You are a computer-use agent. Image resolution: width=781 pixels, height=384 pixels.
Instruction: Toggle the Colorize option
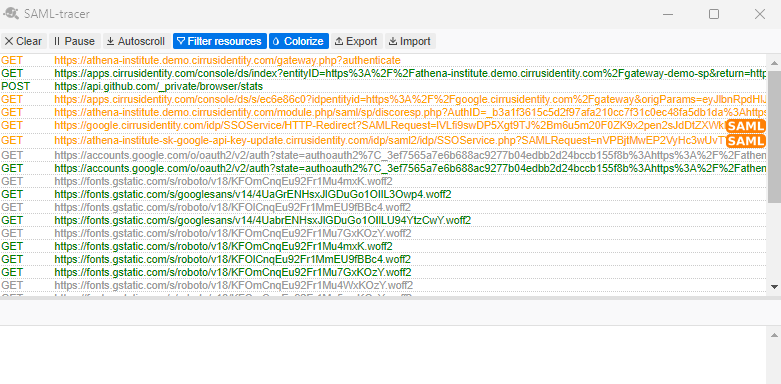pyautogui.click(x=299, y=41)
